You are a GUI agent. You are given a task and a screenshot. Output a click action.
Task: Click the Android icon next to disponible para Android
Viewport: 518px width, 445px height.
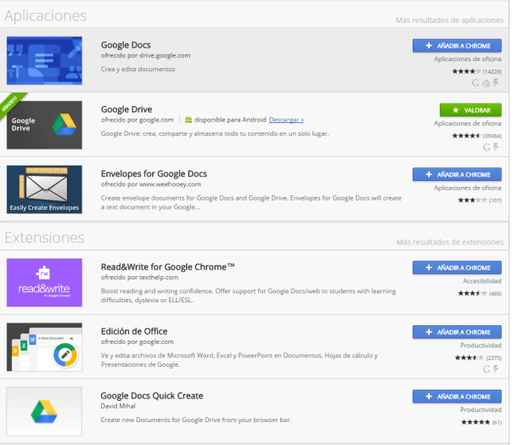click(x=188, y=120)
